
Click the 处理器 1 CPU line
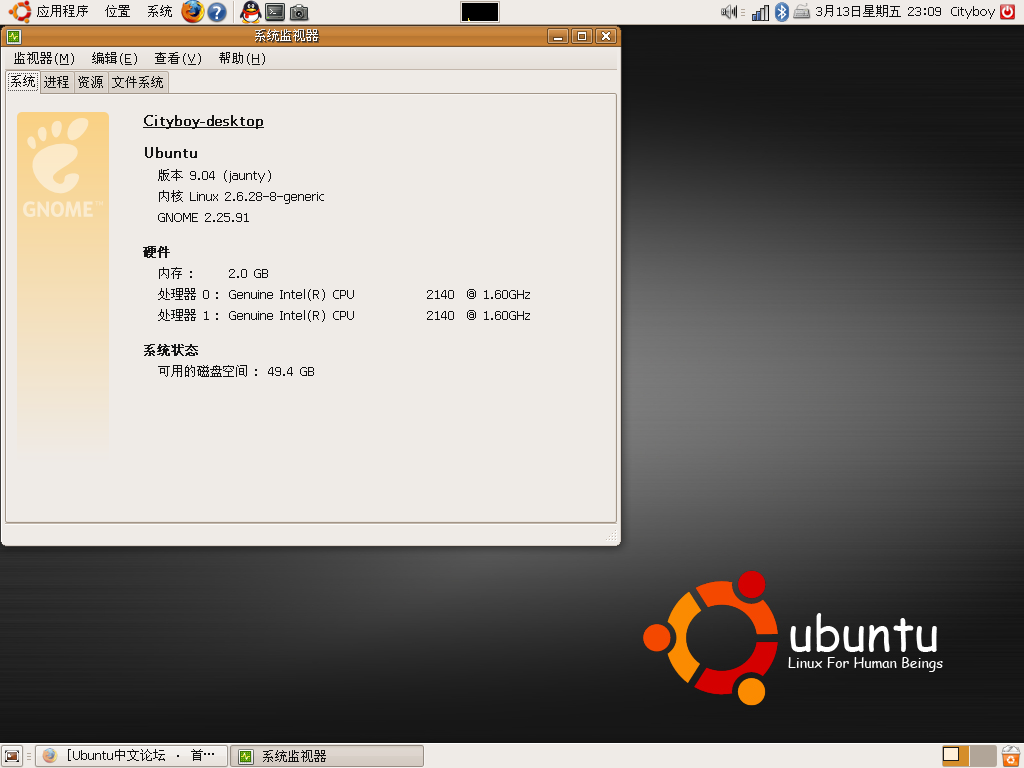click(344, 315)
